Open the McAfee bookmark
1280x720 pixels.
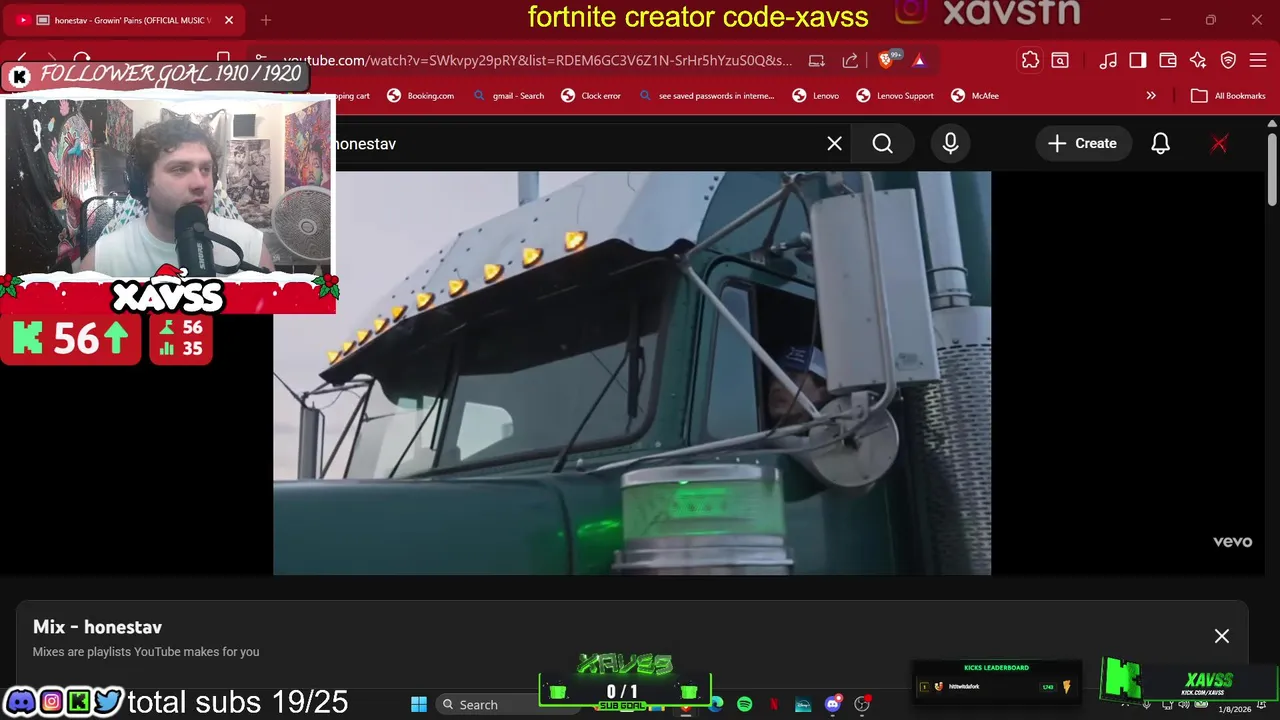tap(975, 96)
